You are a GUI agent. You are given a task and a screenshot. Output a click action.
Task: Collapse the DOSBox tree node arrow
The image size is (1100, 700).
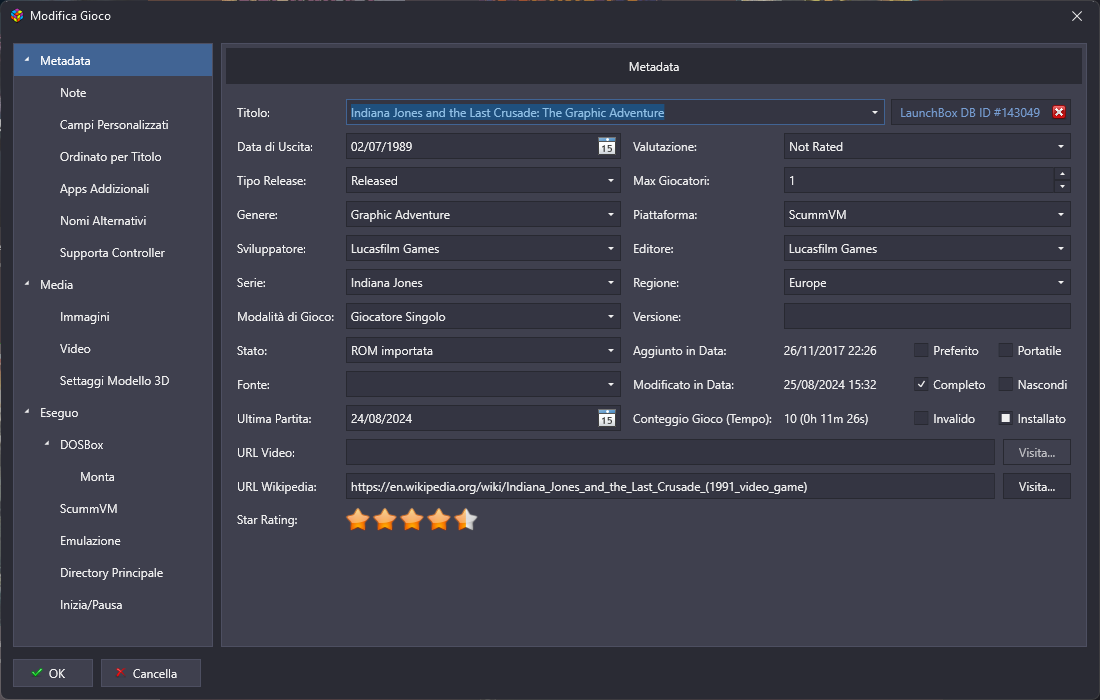[47, 444]
